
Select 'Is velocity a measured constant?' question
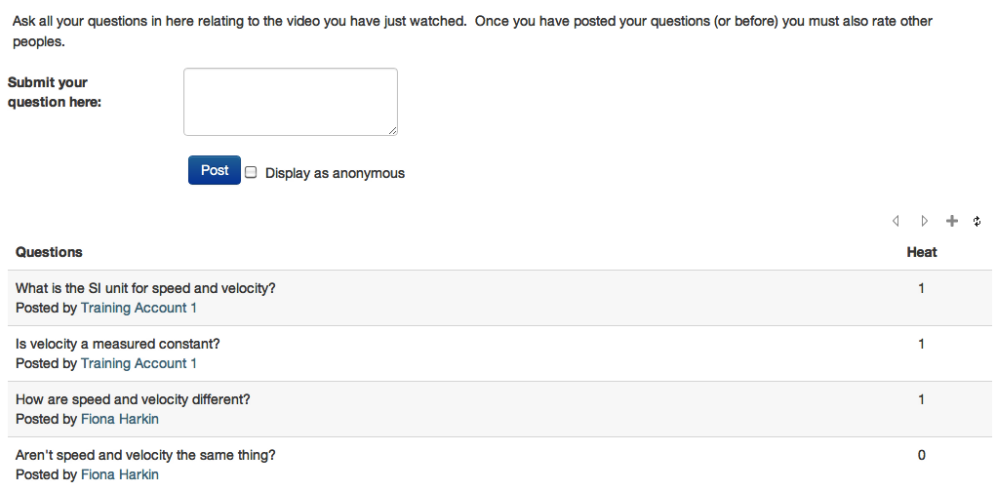pos(118,344)
